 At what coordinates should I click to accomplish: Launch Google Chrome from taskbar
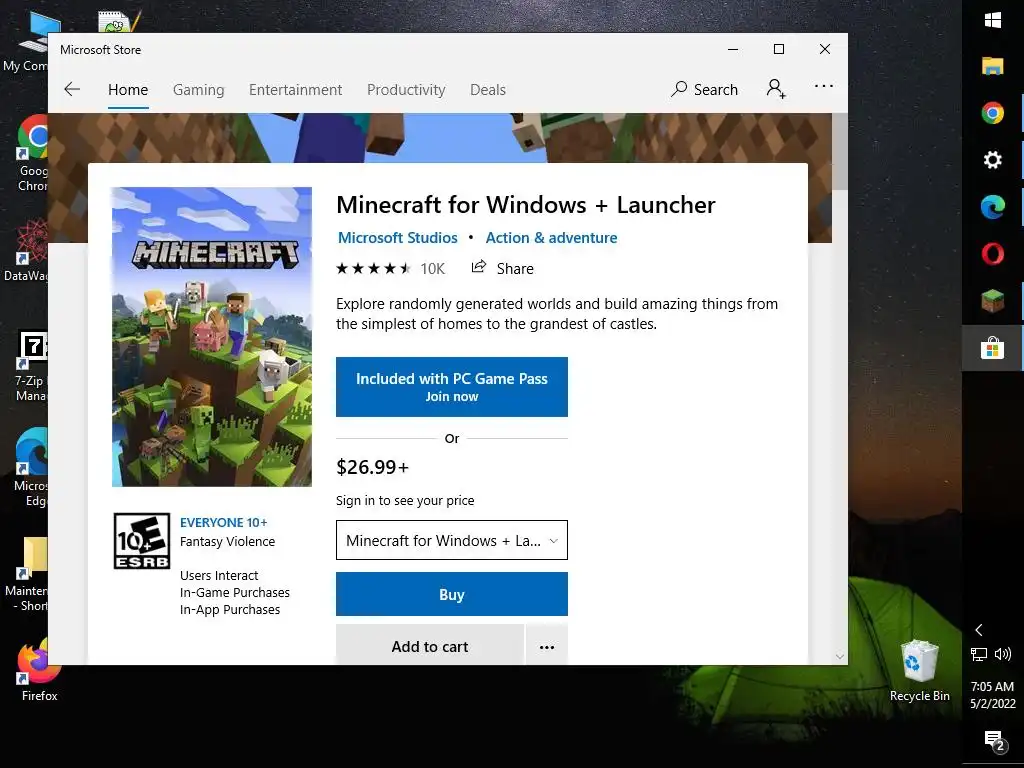(993, 113)
